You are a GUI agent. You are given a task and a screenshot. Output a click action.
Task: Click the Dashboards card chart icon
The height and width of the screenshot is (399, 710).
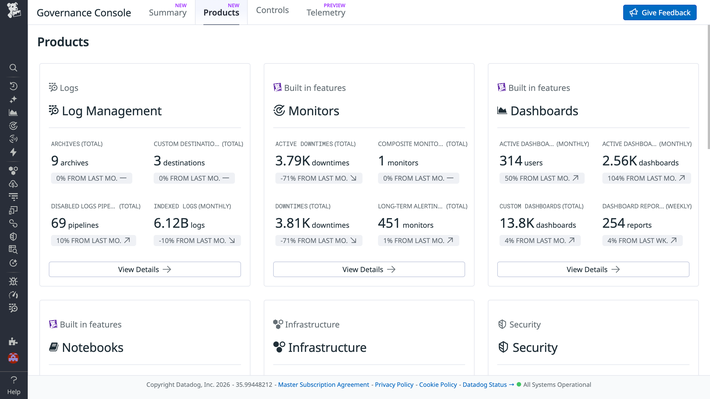[502, 110]
